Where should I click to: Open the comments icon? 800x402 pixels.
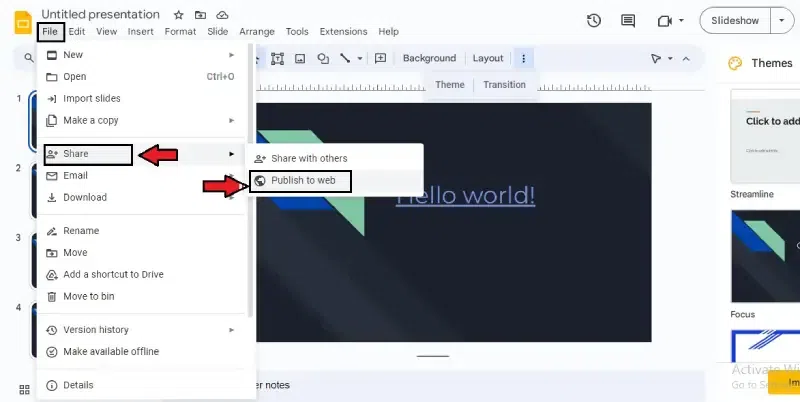point(628,21)
